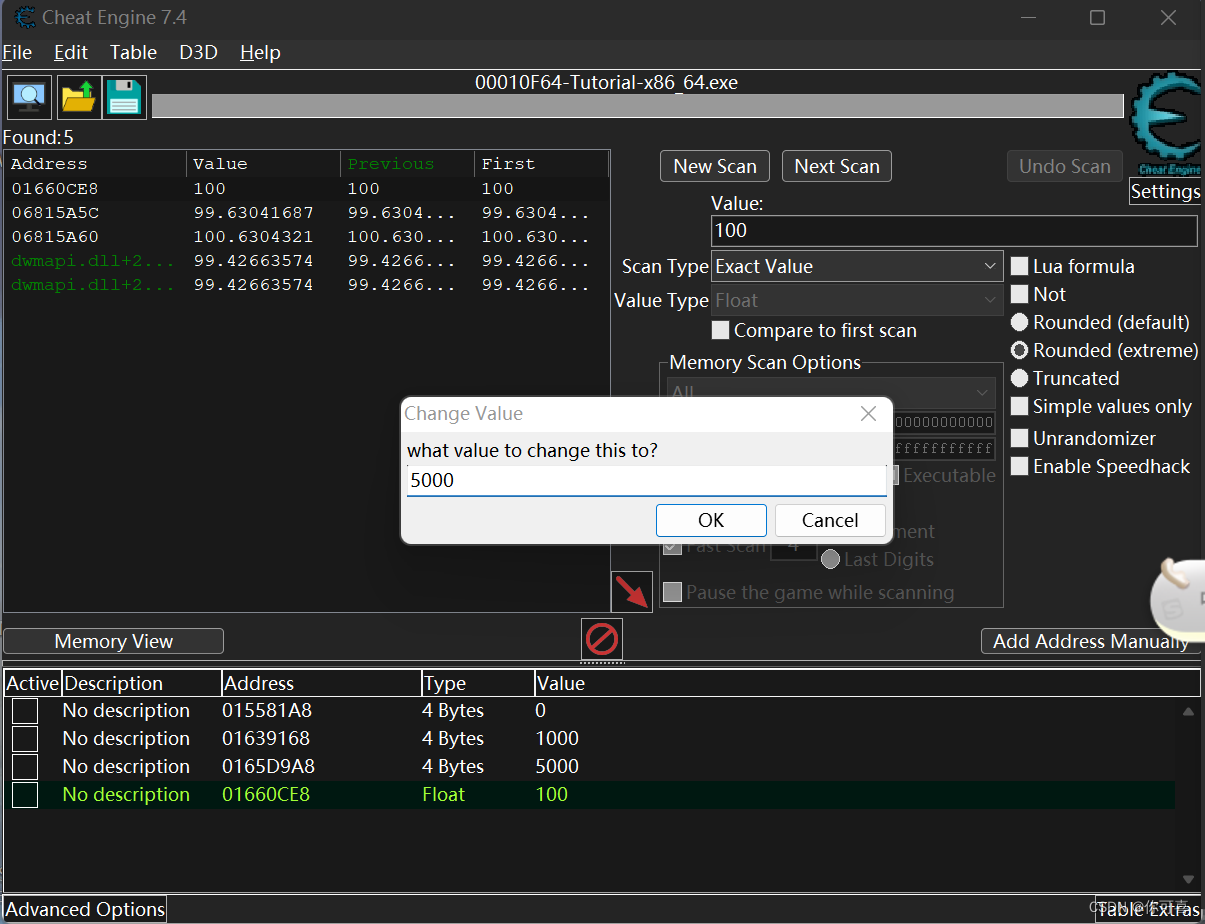Click address list scrollbar down arrow
The height and width of the screenshot is (924, 1205).
pos(1188,879)
